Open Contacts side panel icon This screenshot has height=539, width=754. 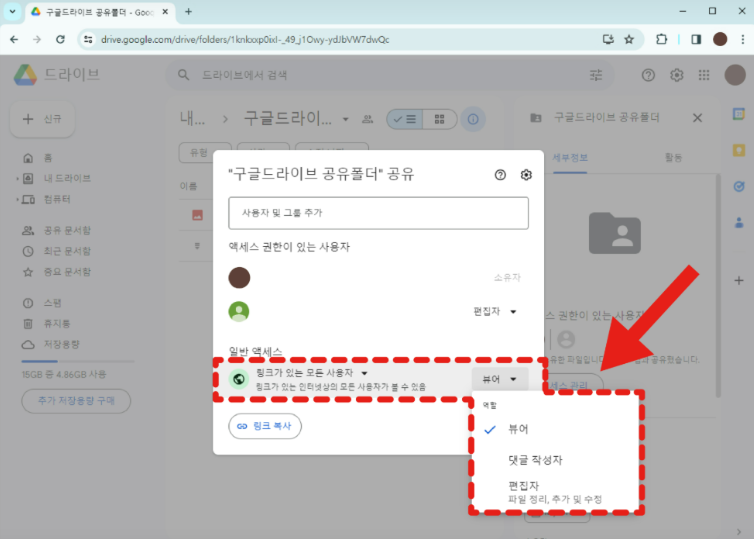[739, 222]
